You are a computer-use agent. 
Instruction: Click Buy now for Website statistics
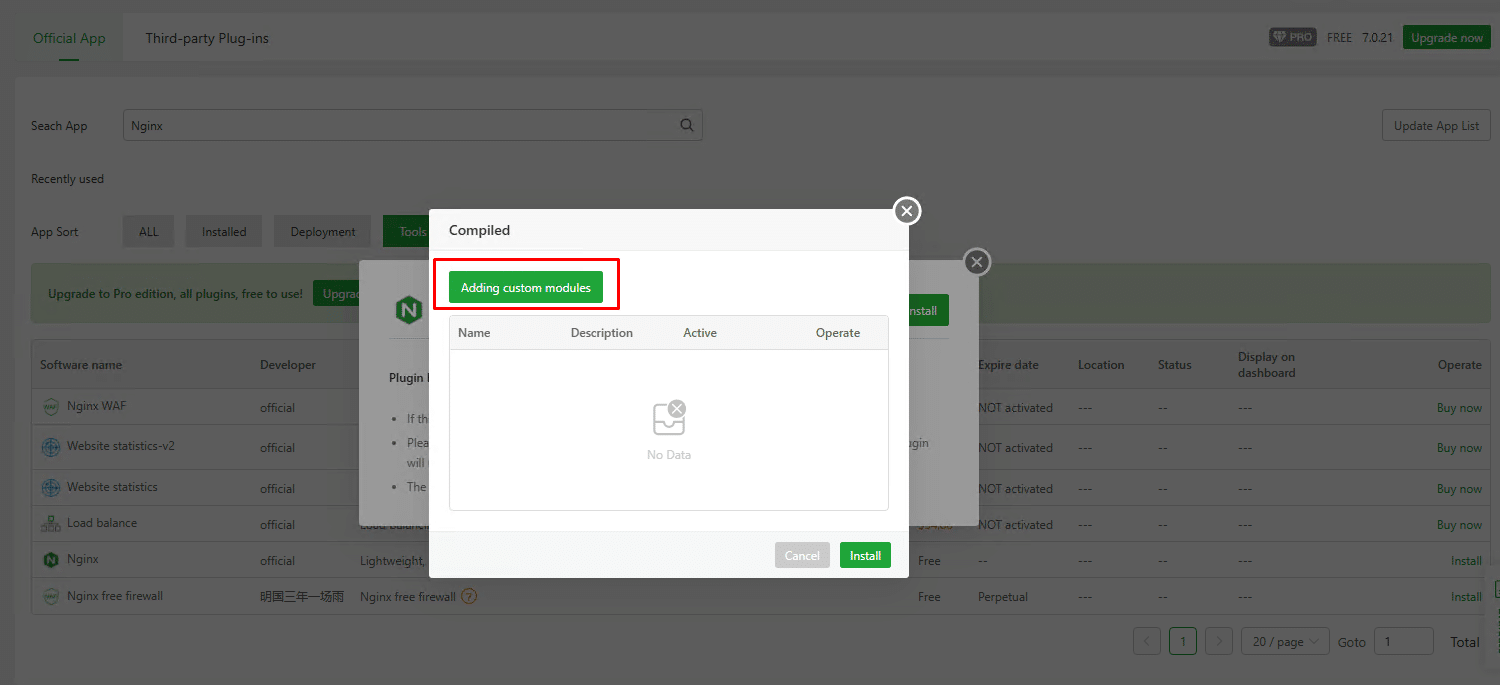point(1459,489)
